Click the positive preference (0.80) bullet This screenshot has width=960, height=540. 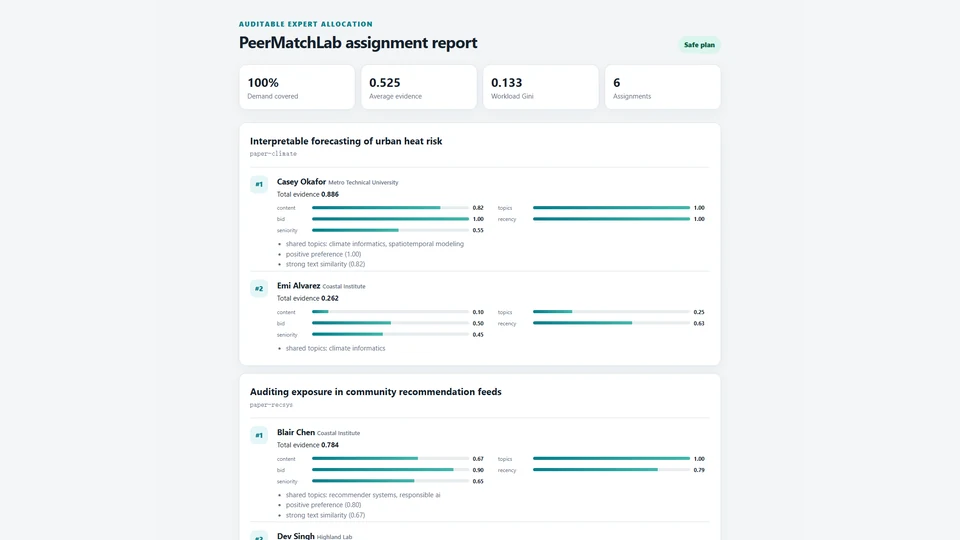point(323,505)
